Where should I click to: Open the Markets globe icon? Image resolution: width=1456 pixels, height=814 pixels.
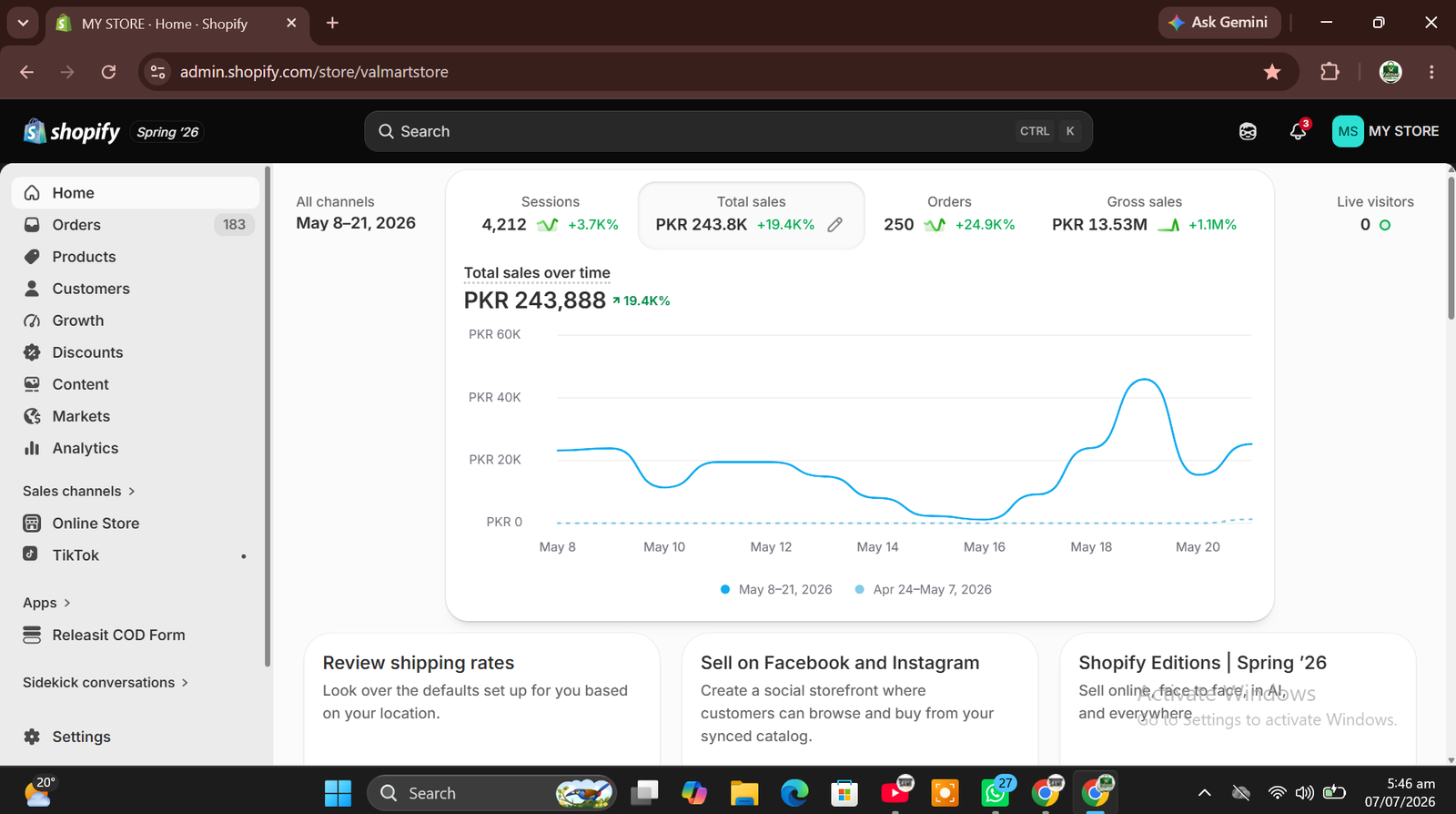coord(32,416)
